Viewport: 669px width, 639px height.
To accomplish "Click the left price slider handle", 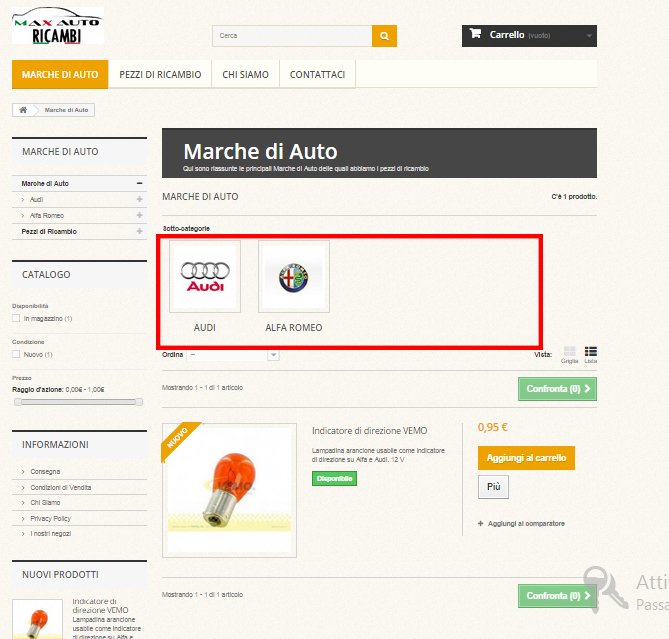I will (17, 402).
